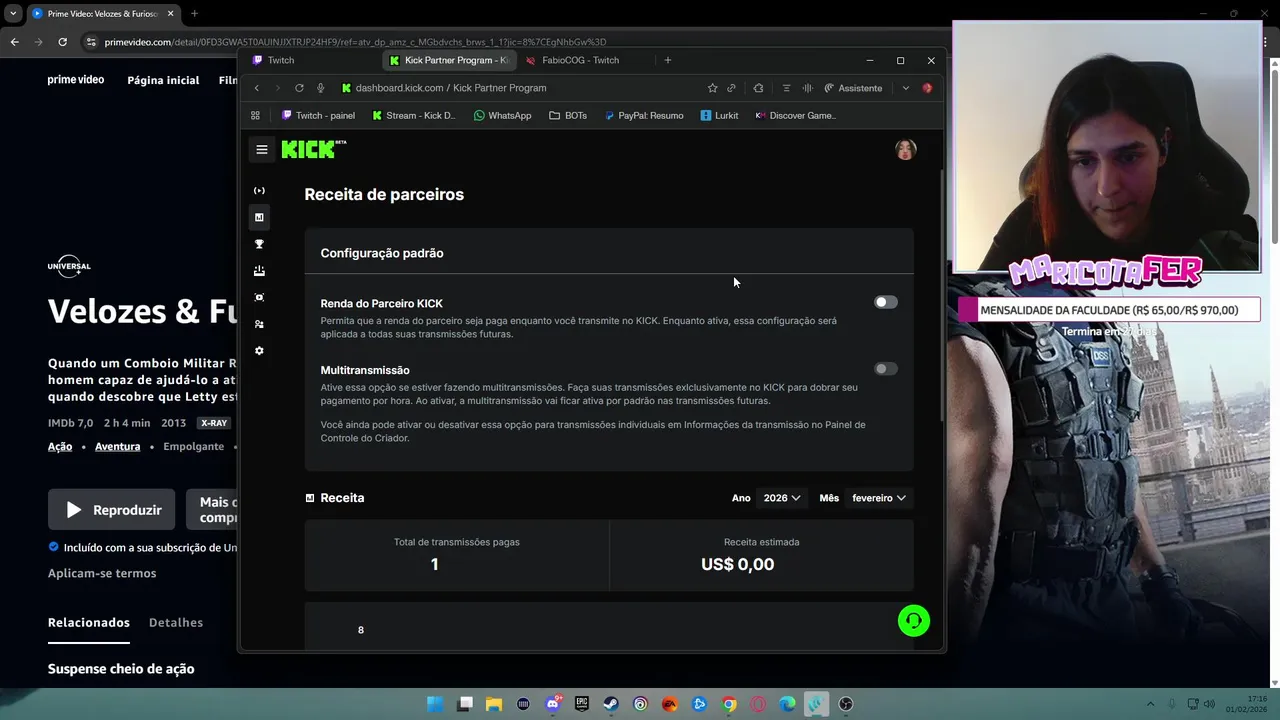Open Discover Game.. bookmark
Viewport: 1280px width, 720px height.
point(795,115)
